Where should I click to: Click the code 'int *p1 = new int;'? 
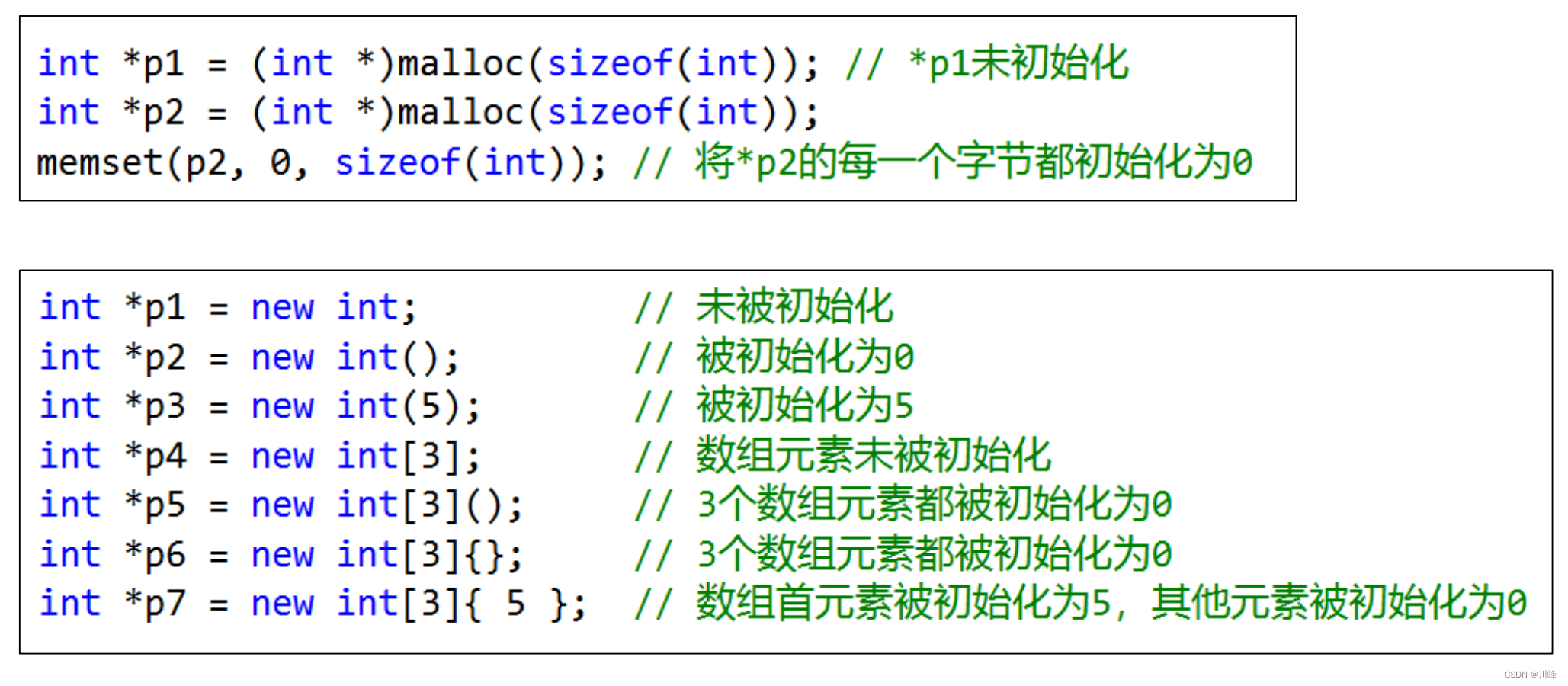tap(228, 307)
